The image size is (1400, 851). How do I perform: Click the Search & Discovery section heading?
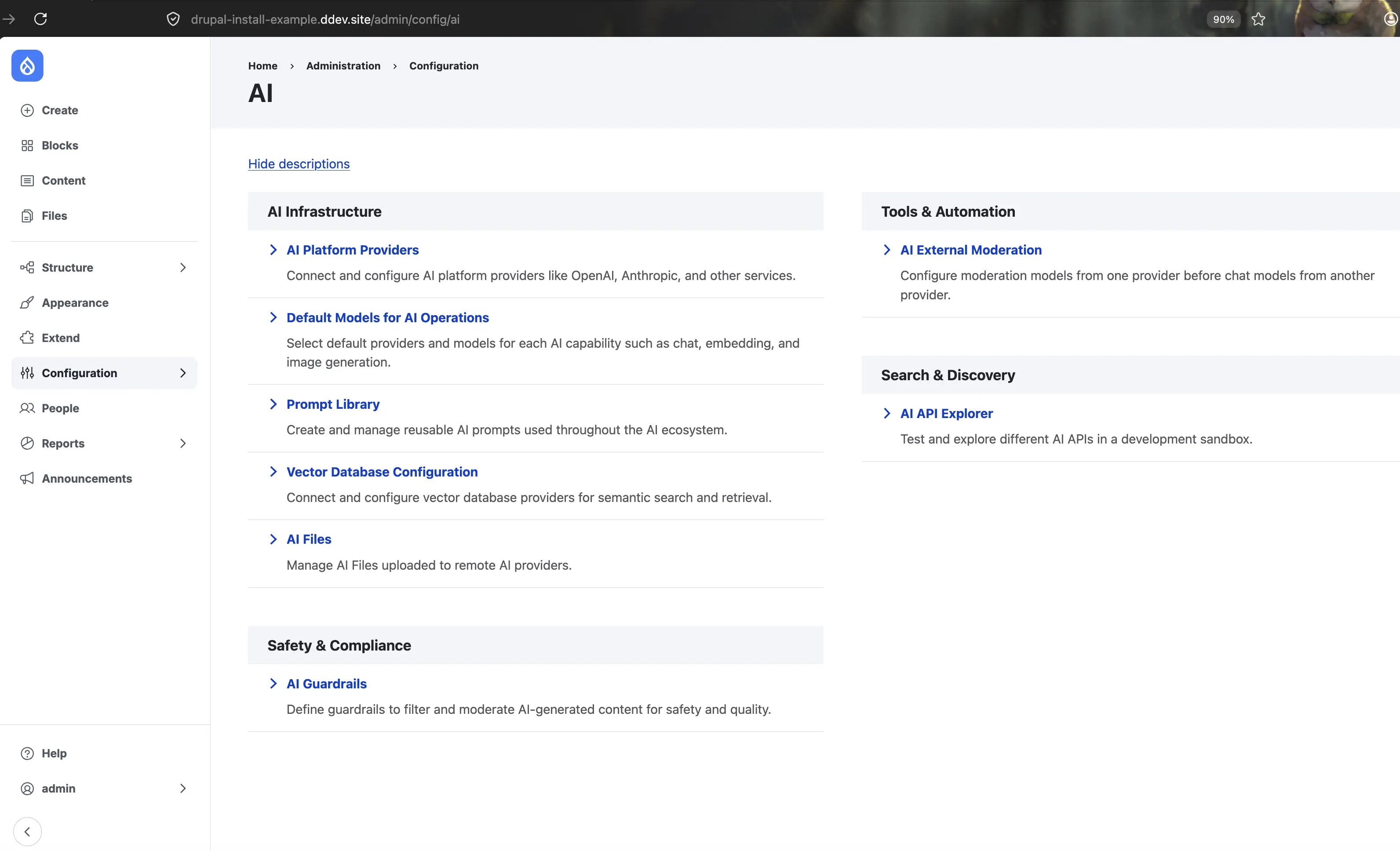948,375
